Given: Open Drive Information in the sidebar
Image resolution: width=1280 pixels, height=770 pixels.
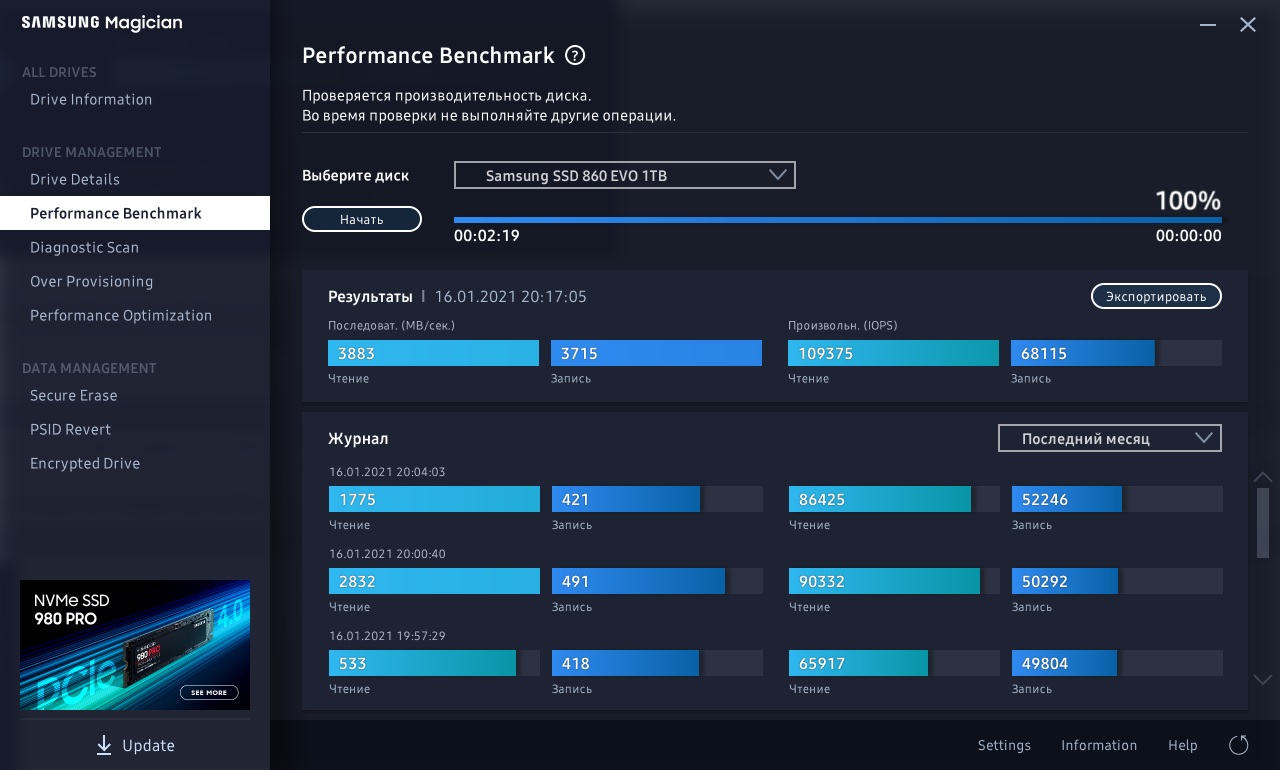Looking at the screenshot, I should (91, 99).
